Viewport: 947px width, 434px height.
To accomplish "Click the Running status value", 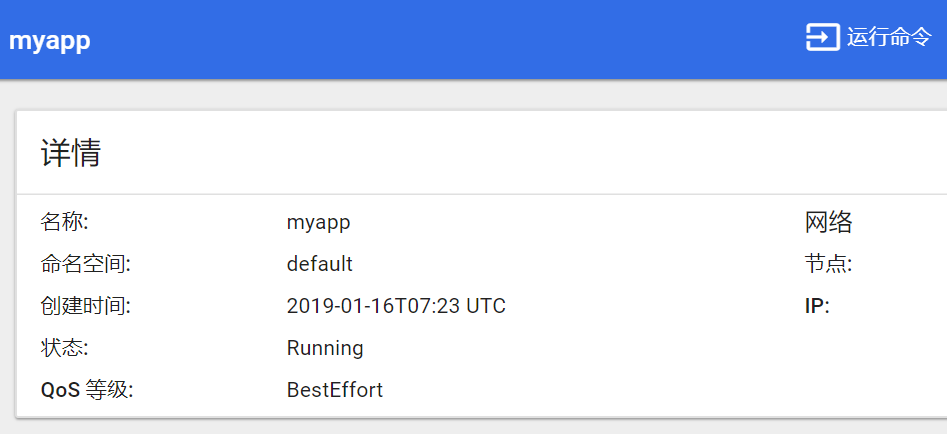I will [x=325, y=348].
